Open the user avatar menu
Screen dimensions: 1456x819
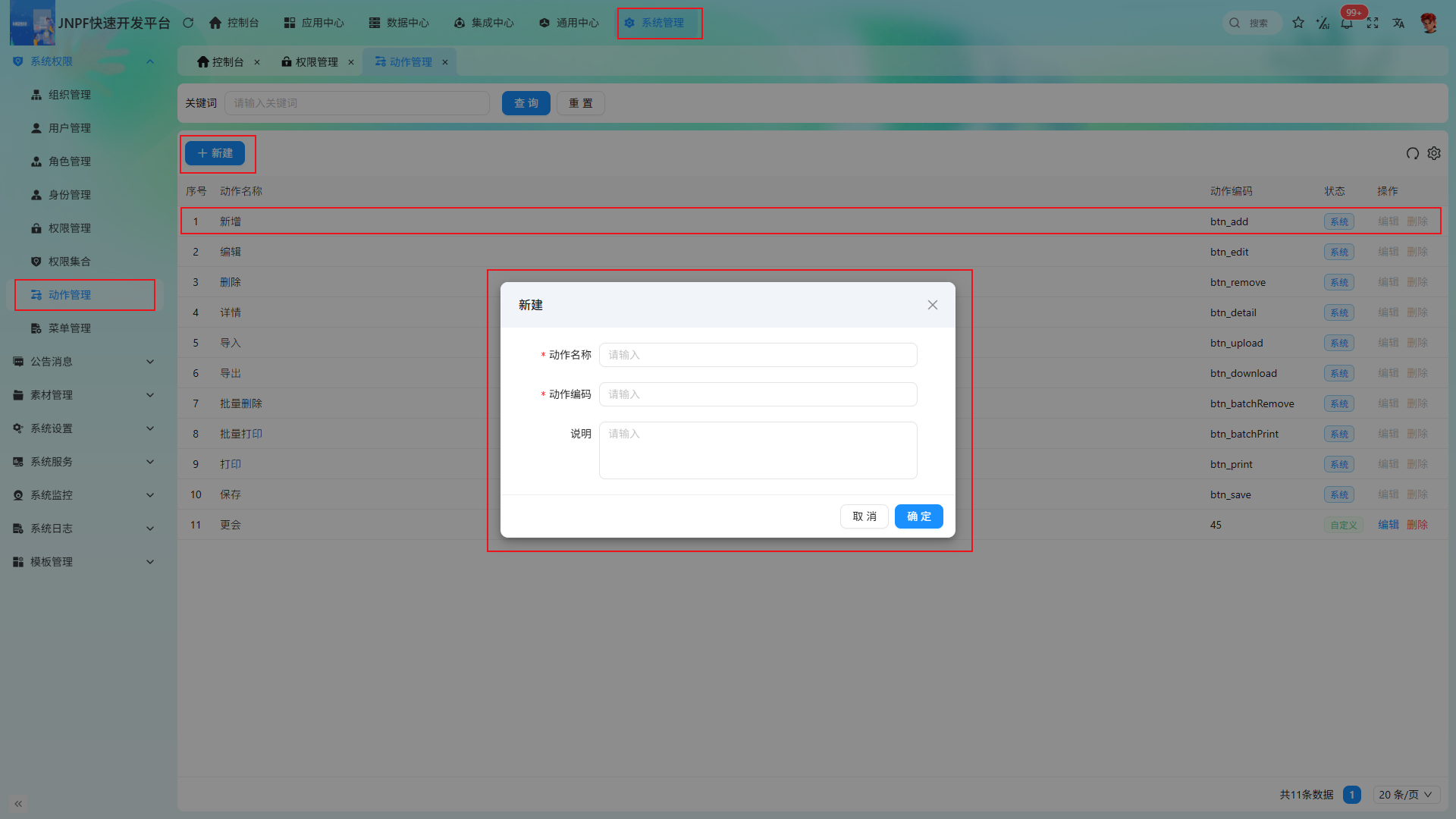point(1429,23)
